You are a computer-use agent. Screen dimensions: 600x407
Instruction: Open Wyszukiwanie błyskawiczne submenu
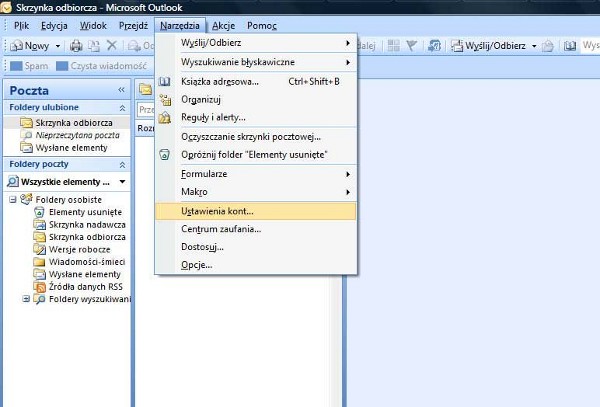pos(256,62)
